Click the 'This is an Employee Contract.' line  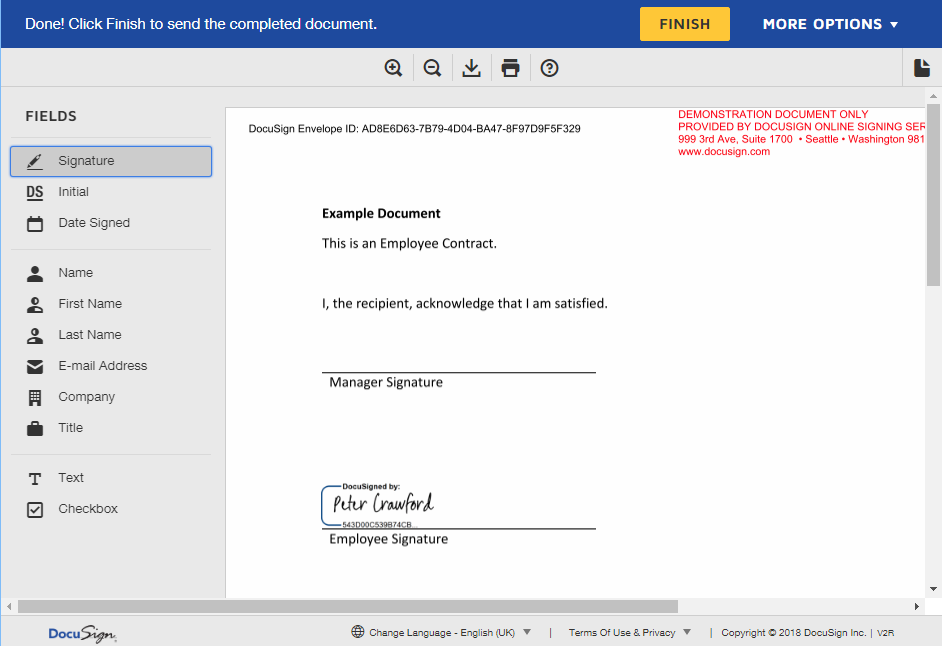click(409, 243)
